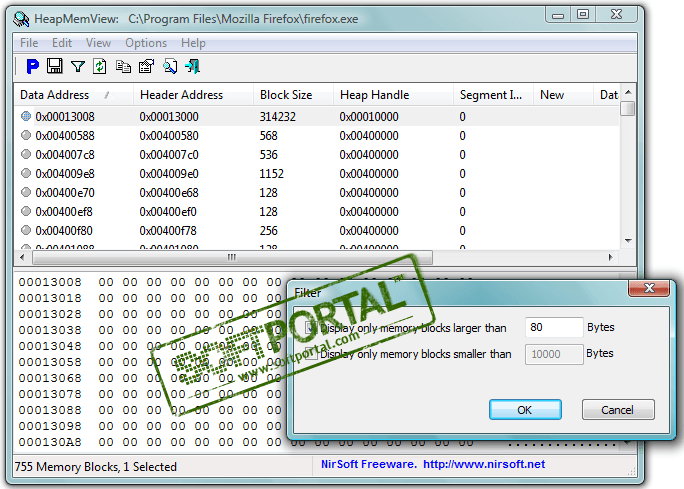Sort by Data Address column header
This screenshot has width=684, height=489.
[x=73, y=95]
